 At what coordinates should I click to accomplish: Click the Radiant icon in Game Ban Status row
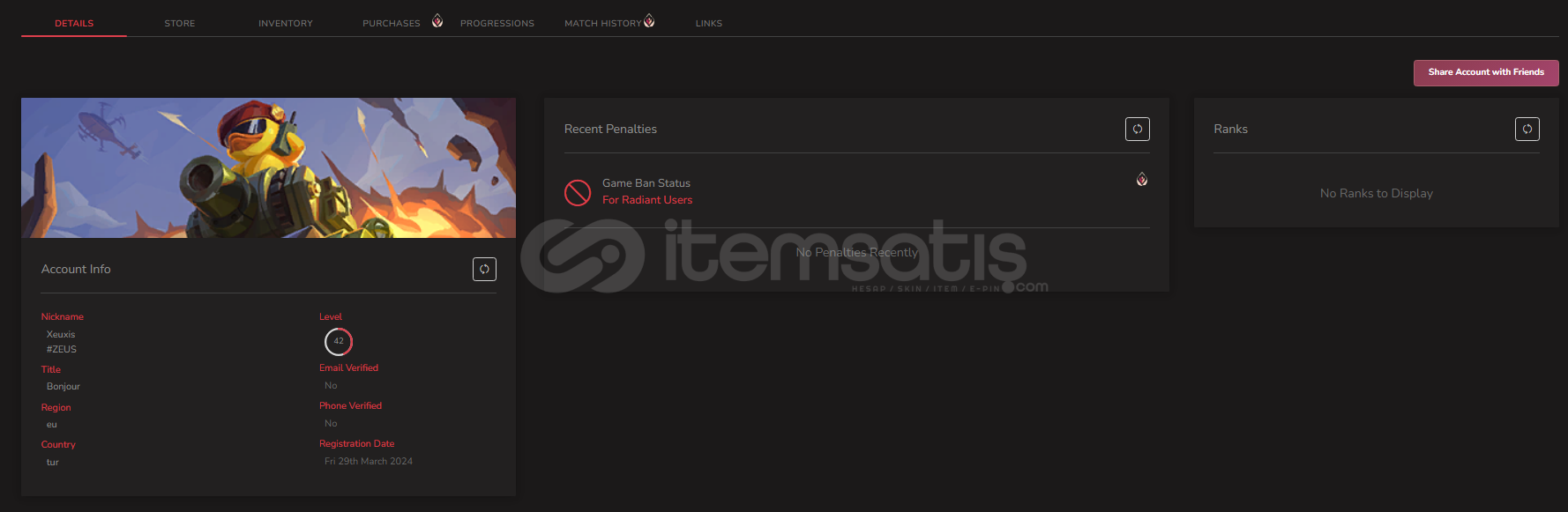1142,180
